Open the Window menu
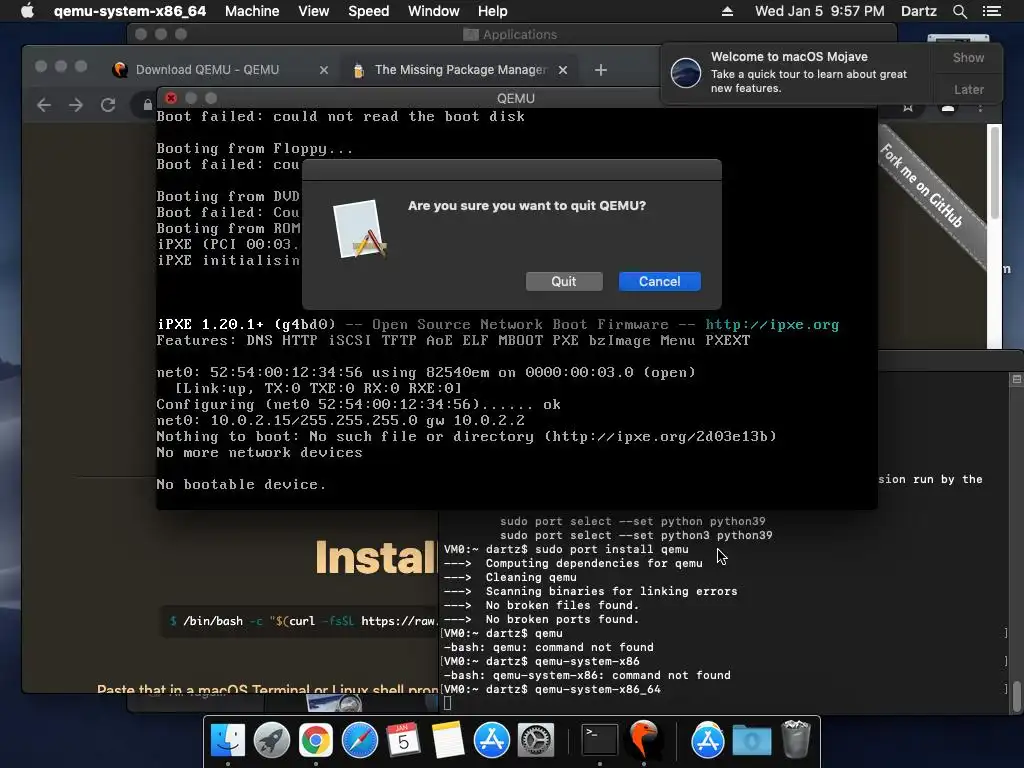This screenshot has width=1024, height=768. click(x=434, y=11)
